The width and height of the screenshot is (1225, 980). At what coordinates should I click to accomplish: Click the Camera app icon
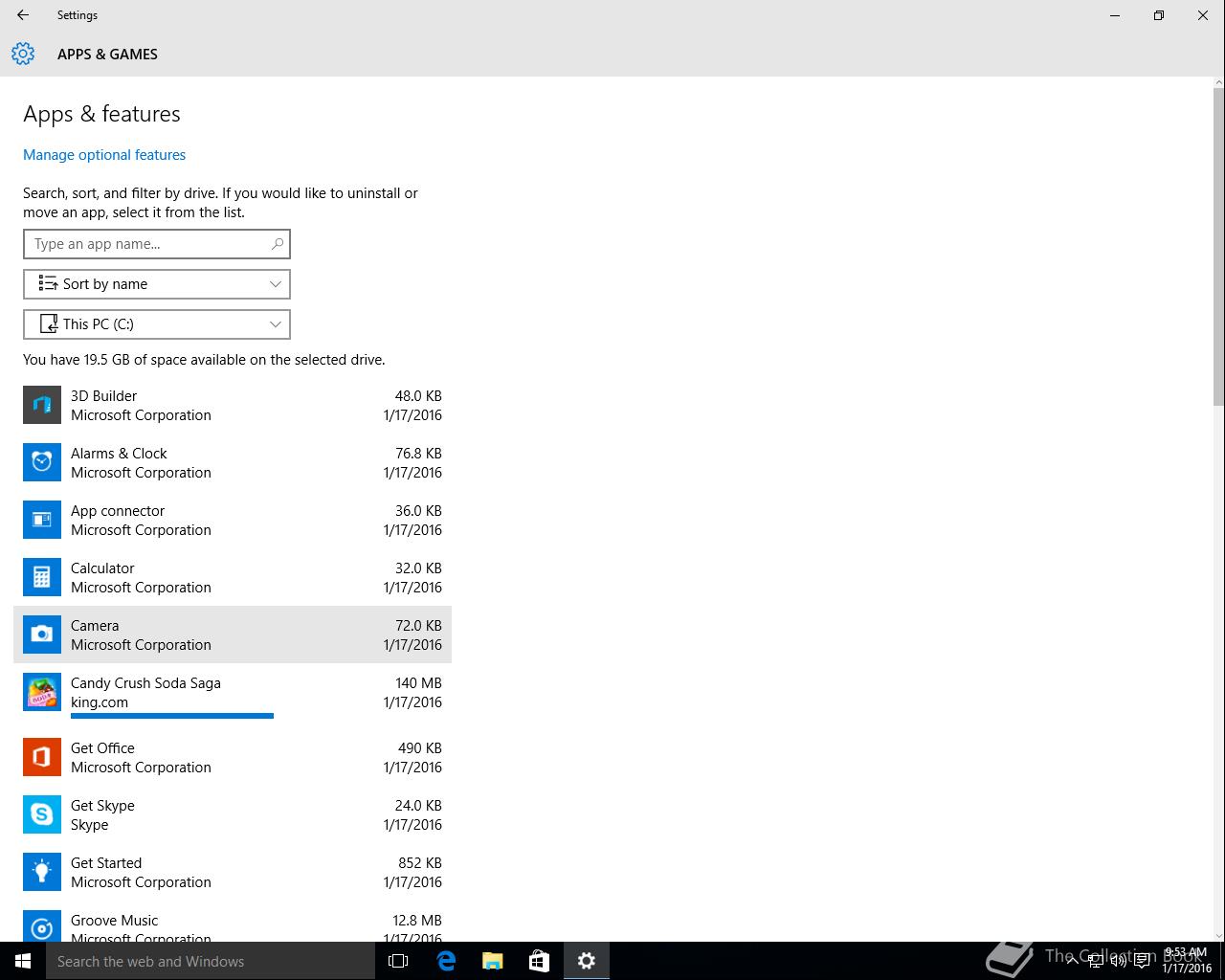42,635
